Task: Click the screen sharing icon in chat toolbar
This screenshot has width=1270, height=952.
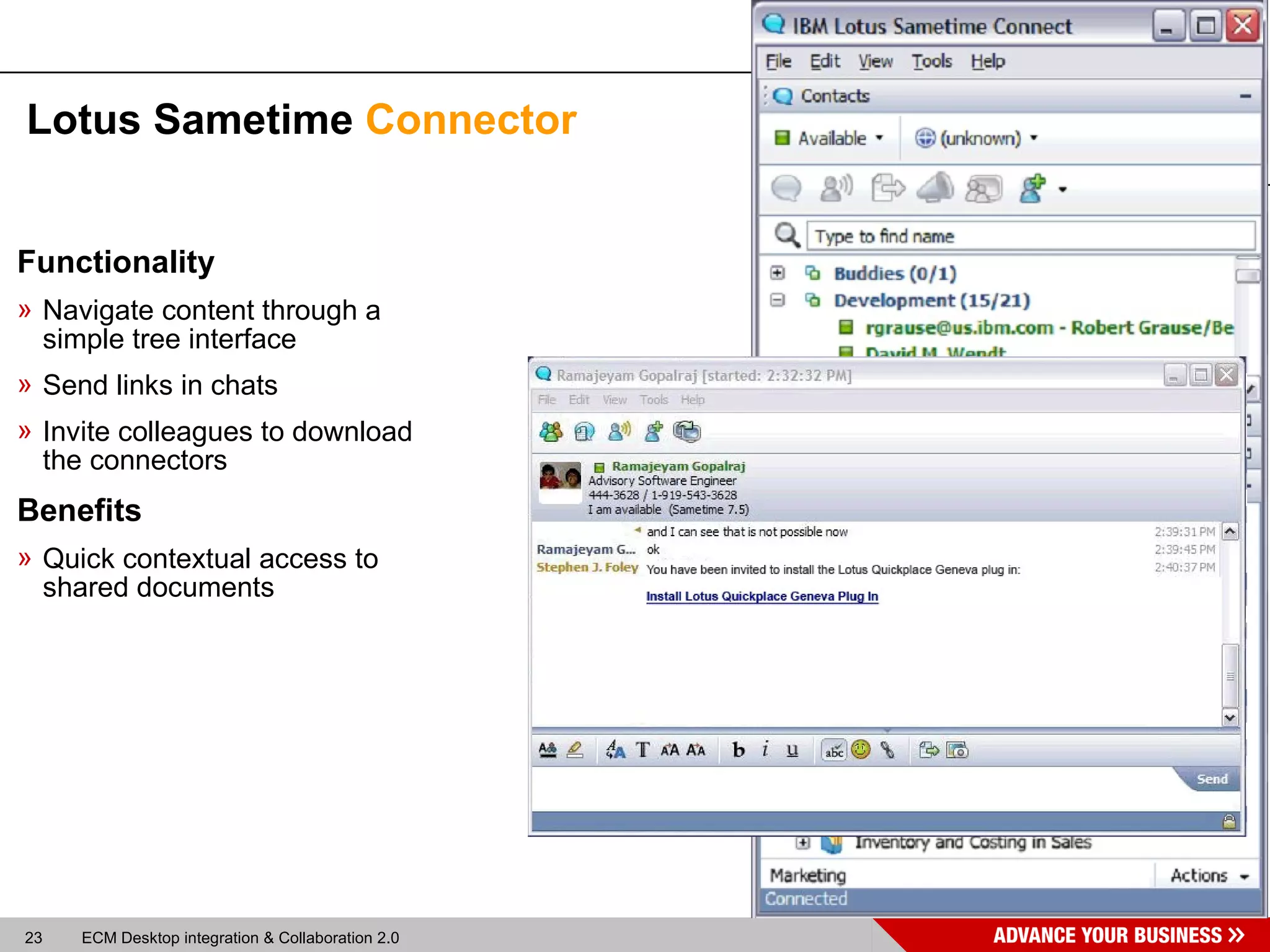Action: pyautogui.click(x=687, y=431)
